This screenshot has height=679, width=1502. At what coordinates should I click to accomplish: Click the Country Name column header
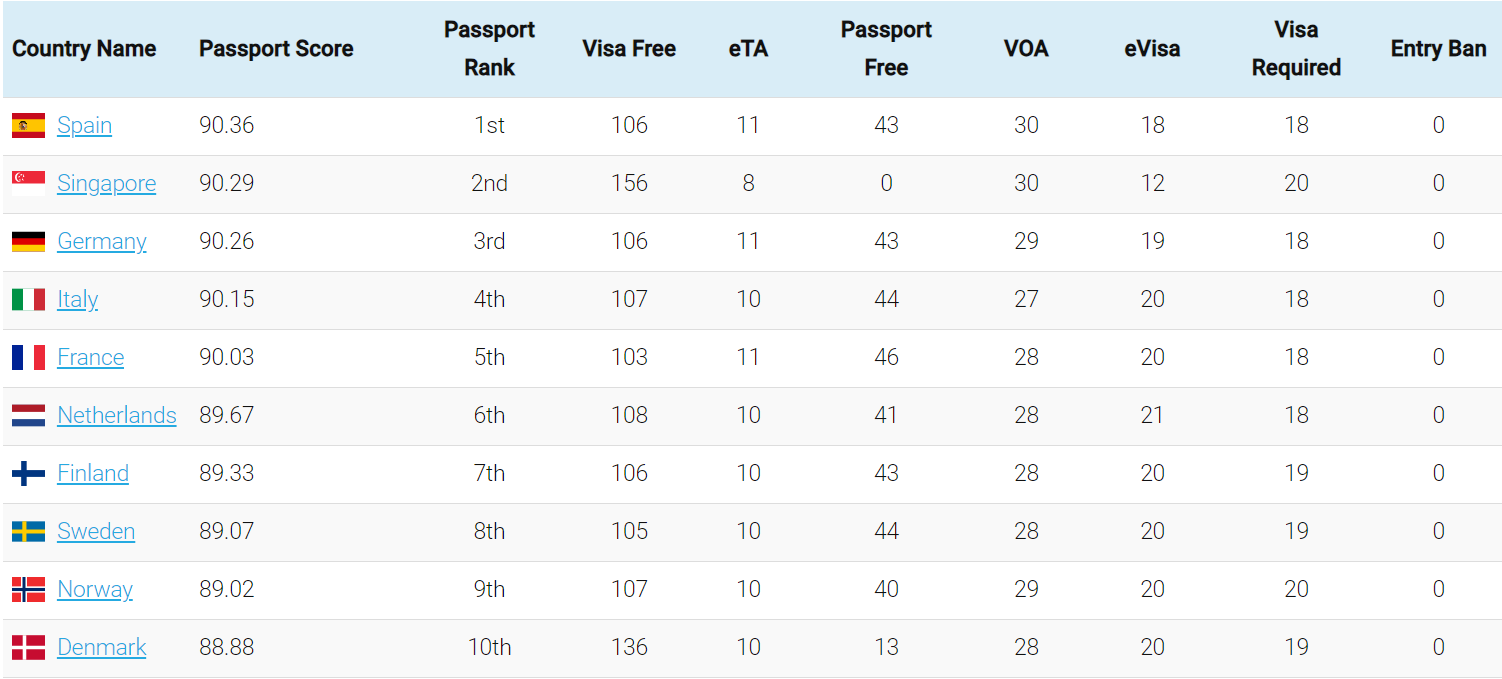pos(84,48)
